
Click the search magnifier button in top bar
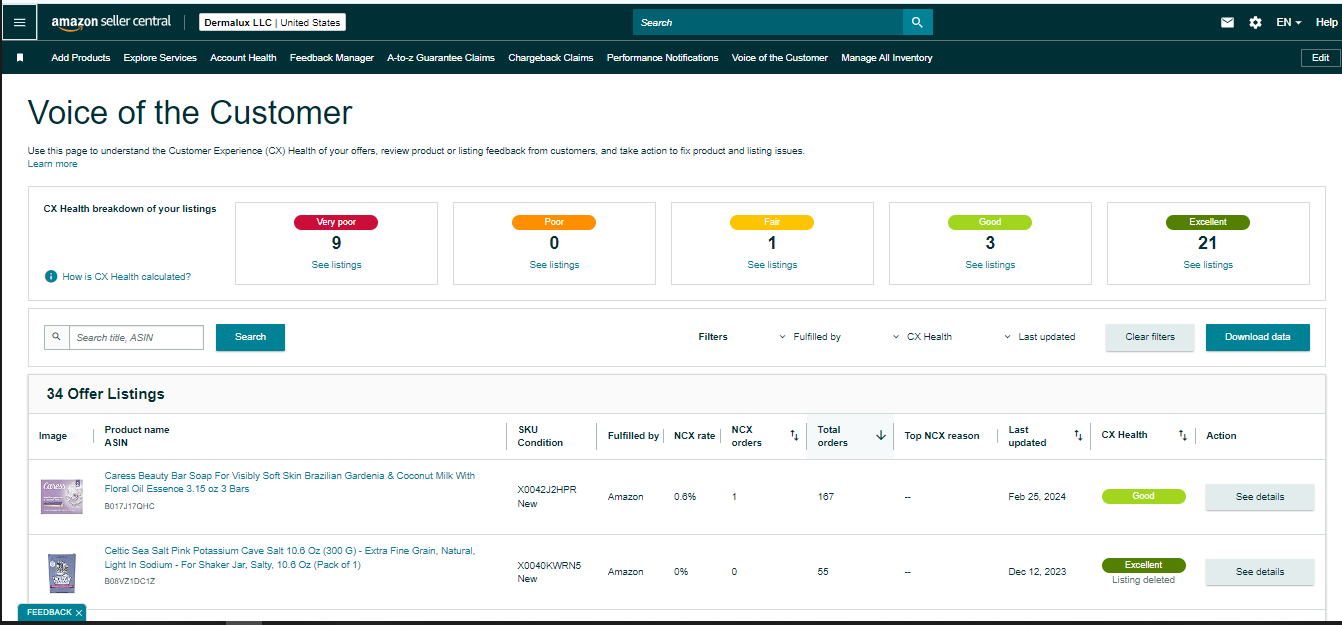tap(917, 22)
